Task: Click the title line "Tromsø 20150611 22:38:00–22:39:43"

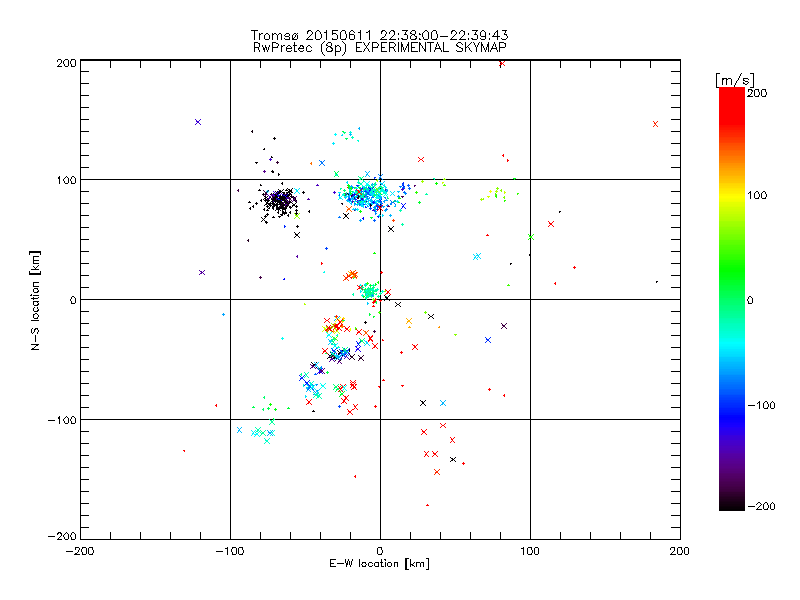Action: [x=379, y=35]
